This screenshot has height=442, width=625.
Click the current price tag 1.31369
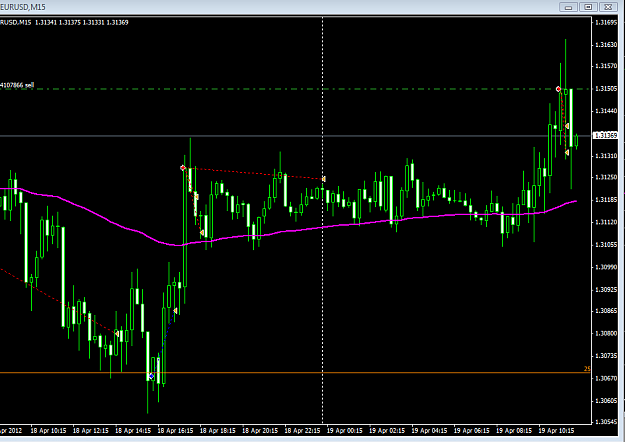pos(606,136)
